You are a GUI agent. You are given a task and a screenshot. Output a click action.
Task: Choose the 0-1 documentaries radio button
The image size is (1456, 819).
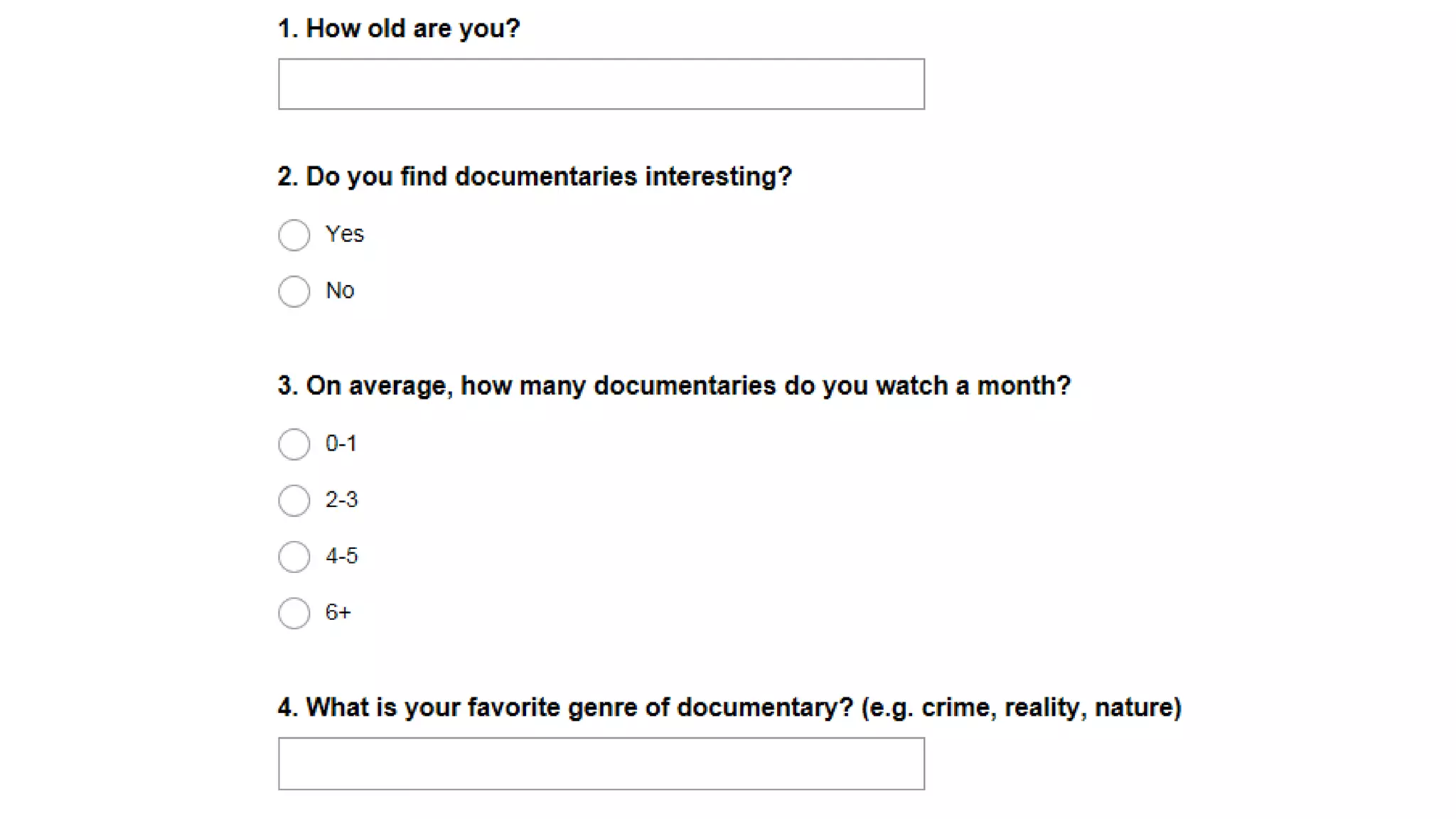[294, 444]
